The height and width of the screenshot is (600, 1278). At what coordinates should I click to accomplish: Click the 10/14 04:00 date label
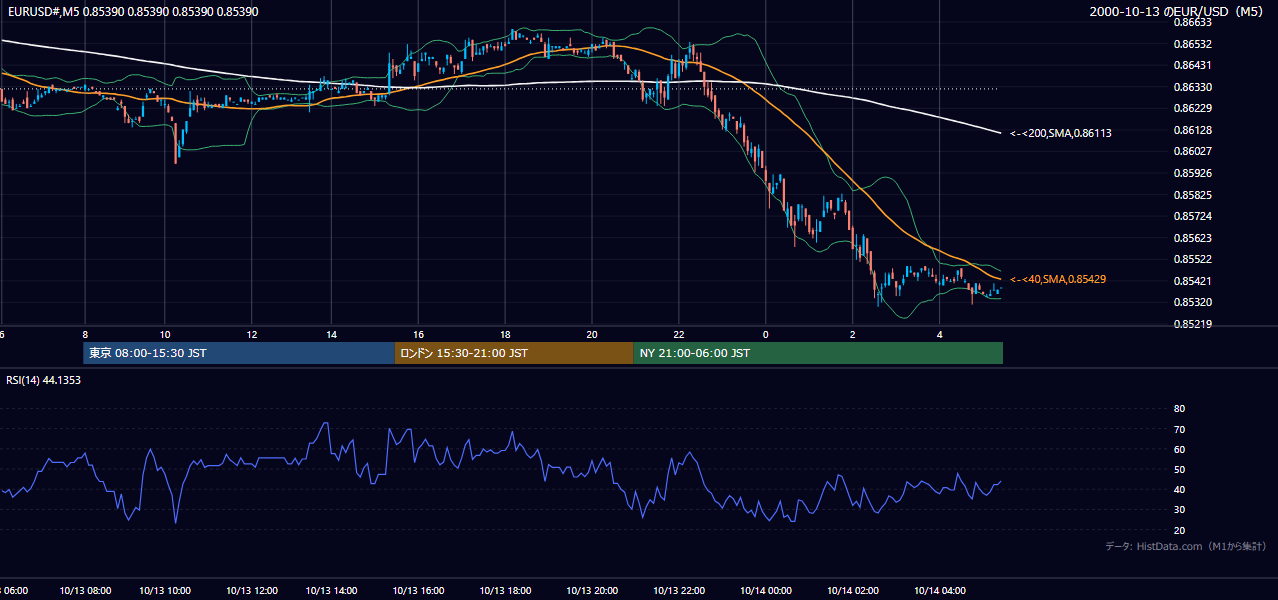940,591
